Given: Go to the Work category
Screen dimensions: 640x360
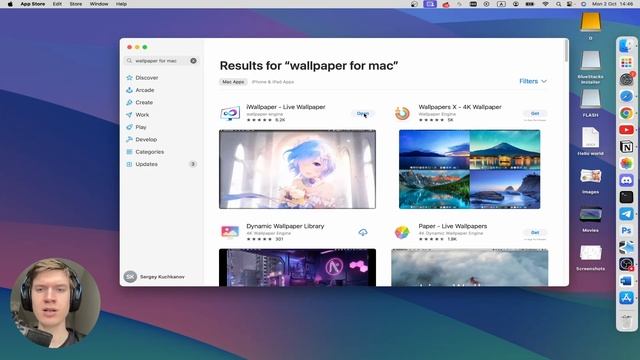Looking at the screenshot, I should [x=138, y=115].
